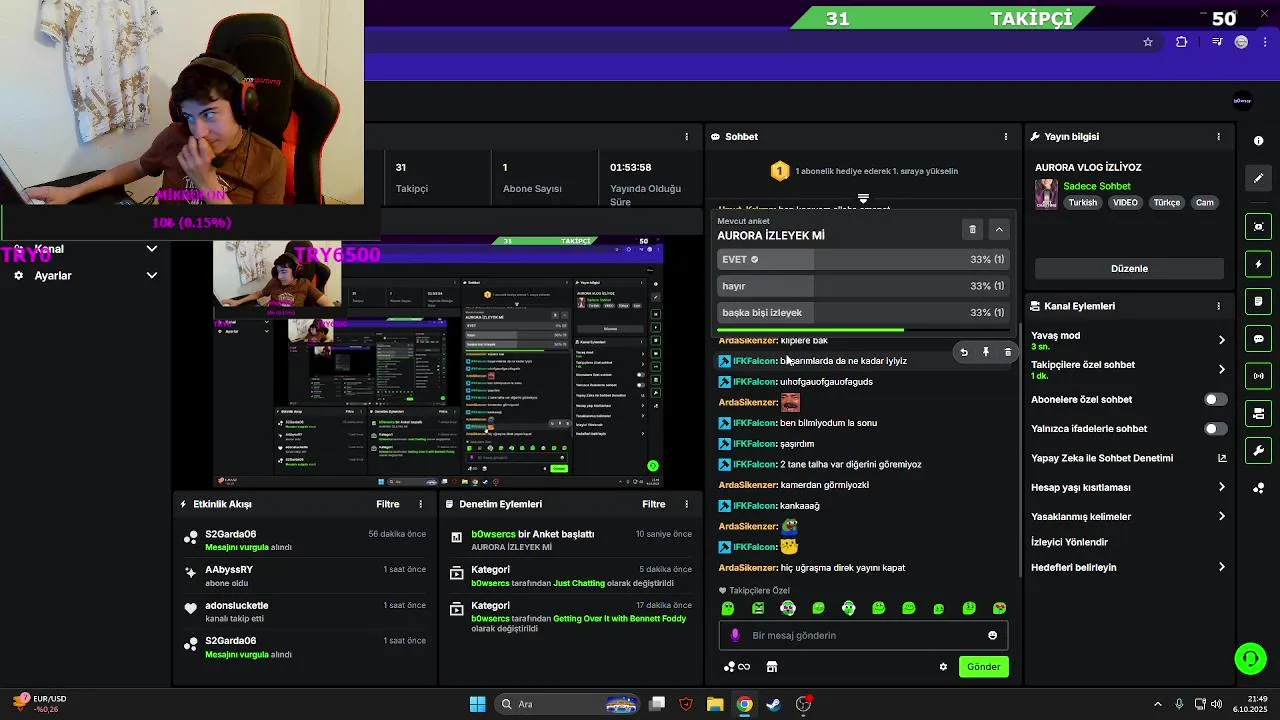Pin the hovered chat message
1280x720 pixels.
point(986,352)
